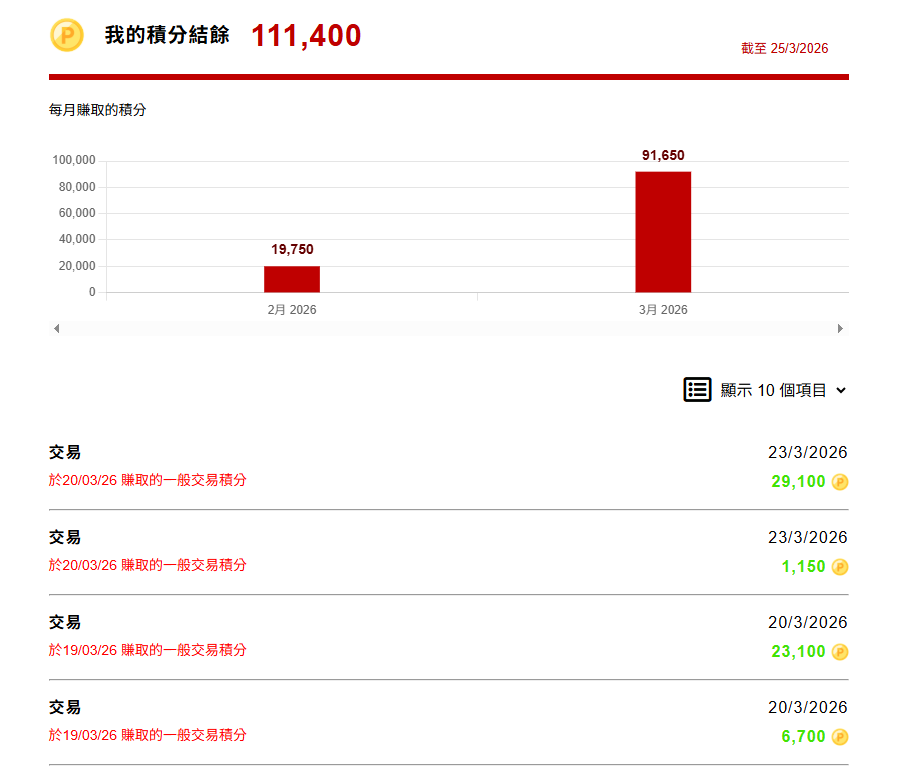The height and width of the screenshot is (779, 911).
Task: Click the 100,000 y-axis label
Action: 74,160
